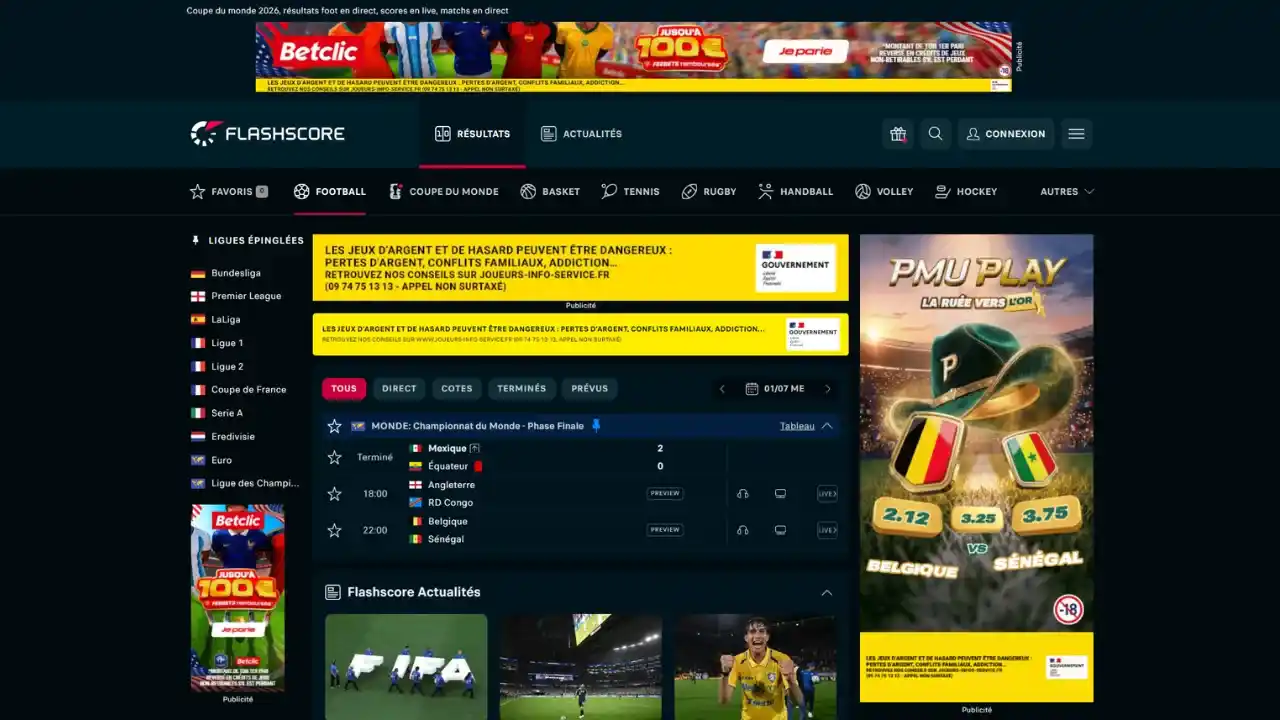Viewport: 1280px width, 720px height.
Task: Open TV info for Belgique vs Sénégal
Action: pos(780,530)
